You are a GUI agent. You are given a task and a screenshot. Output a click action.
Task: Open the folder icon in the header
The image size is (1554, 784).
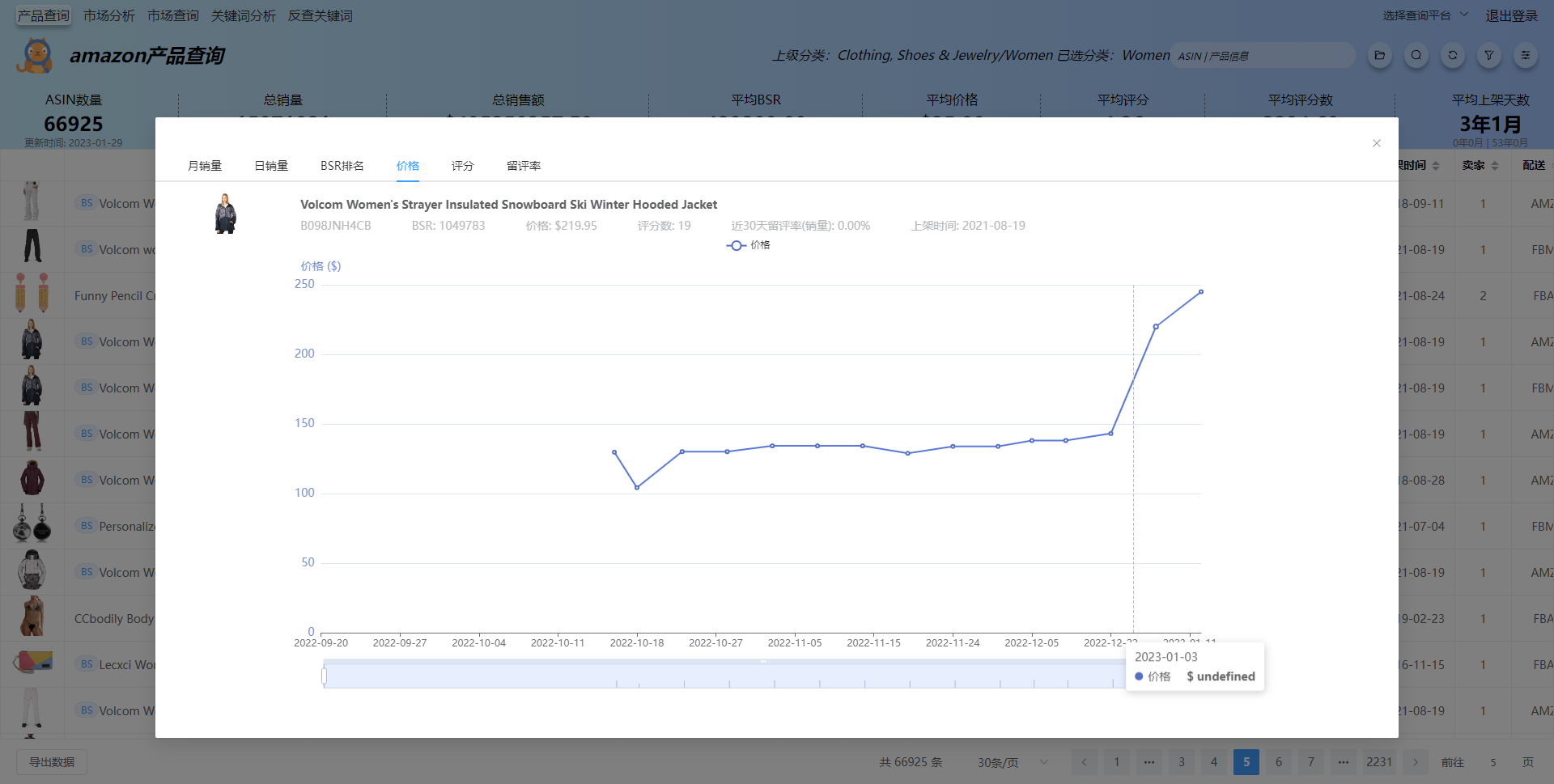point(1380,55)
